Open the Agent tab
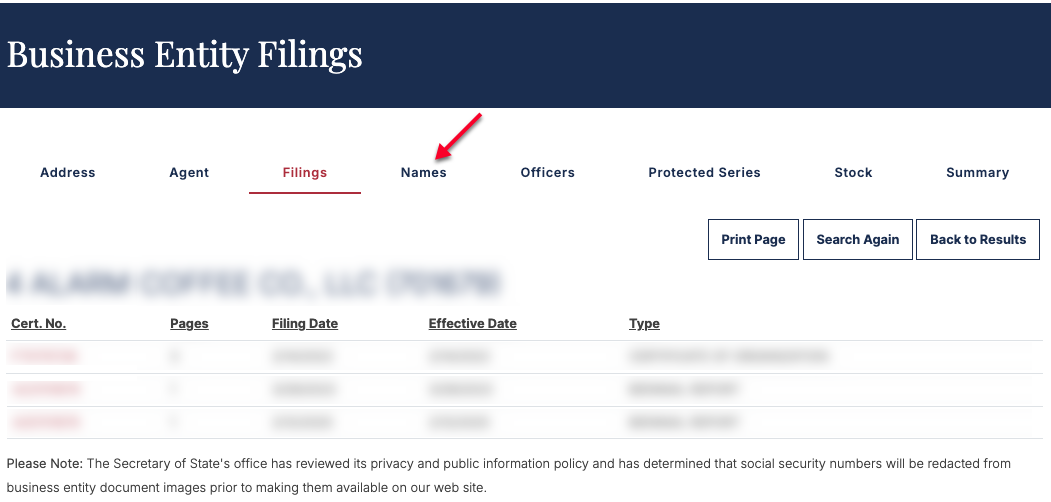 click(x=189, y=172)
